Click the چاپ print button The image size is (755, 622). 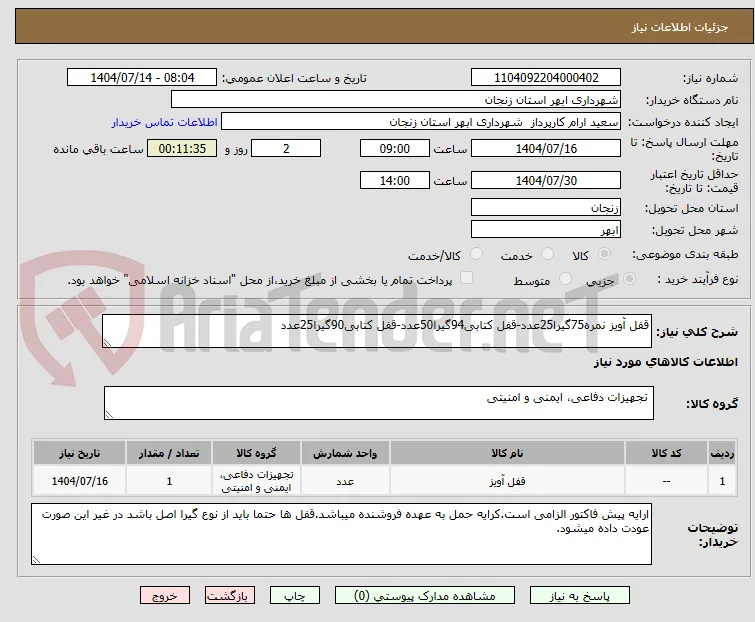tap(295, 596)
